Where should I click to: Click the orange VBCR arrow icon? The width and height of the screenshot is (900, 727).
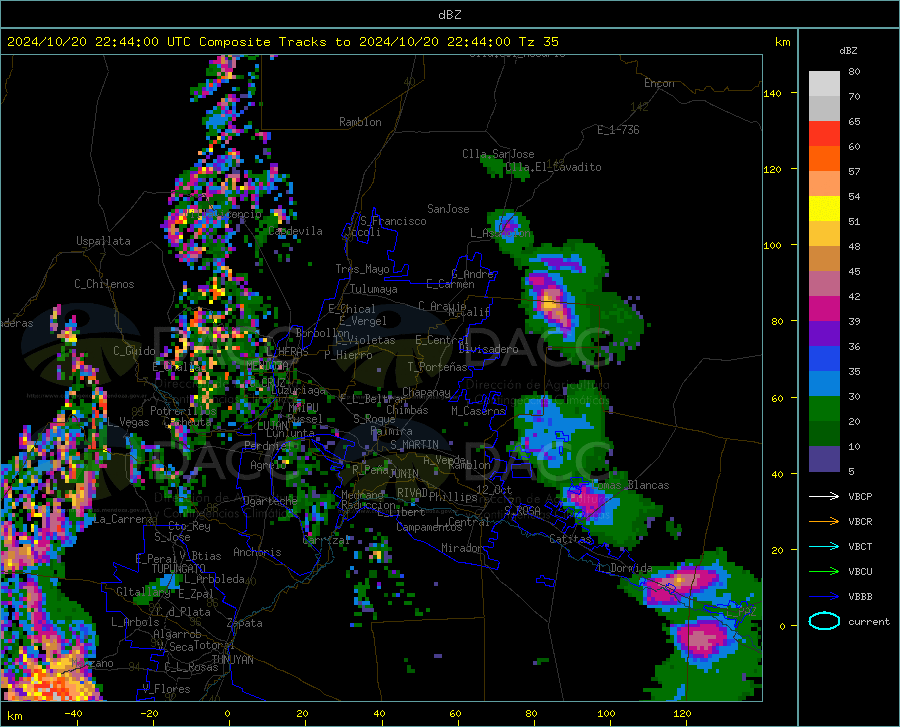click(x=823, y=521)
